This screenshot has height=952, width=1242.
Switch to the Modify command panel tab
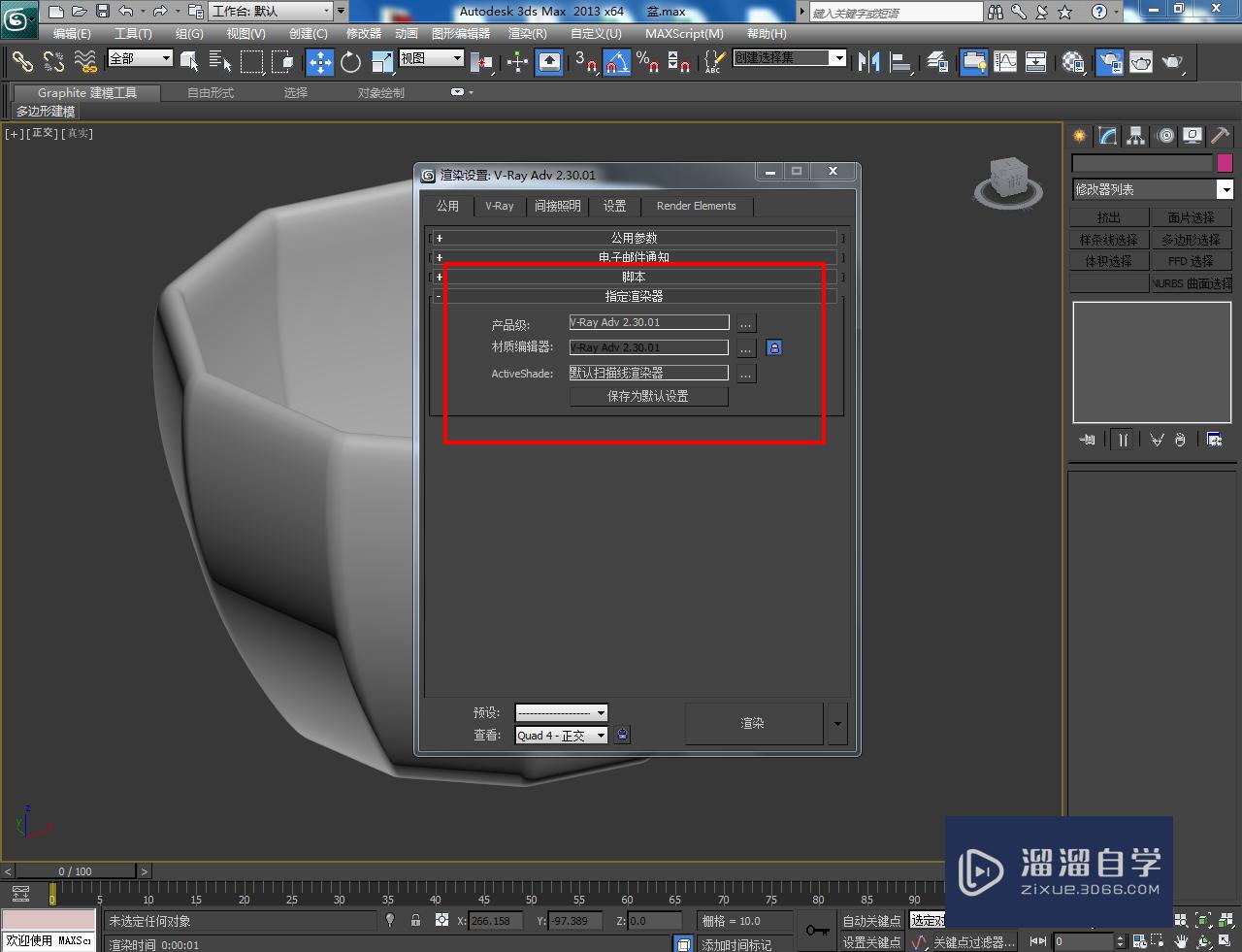[1108, 136]
